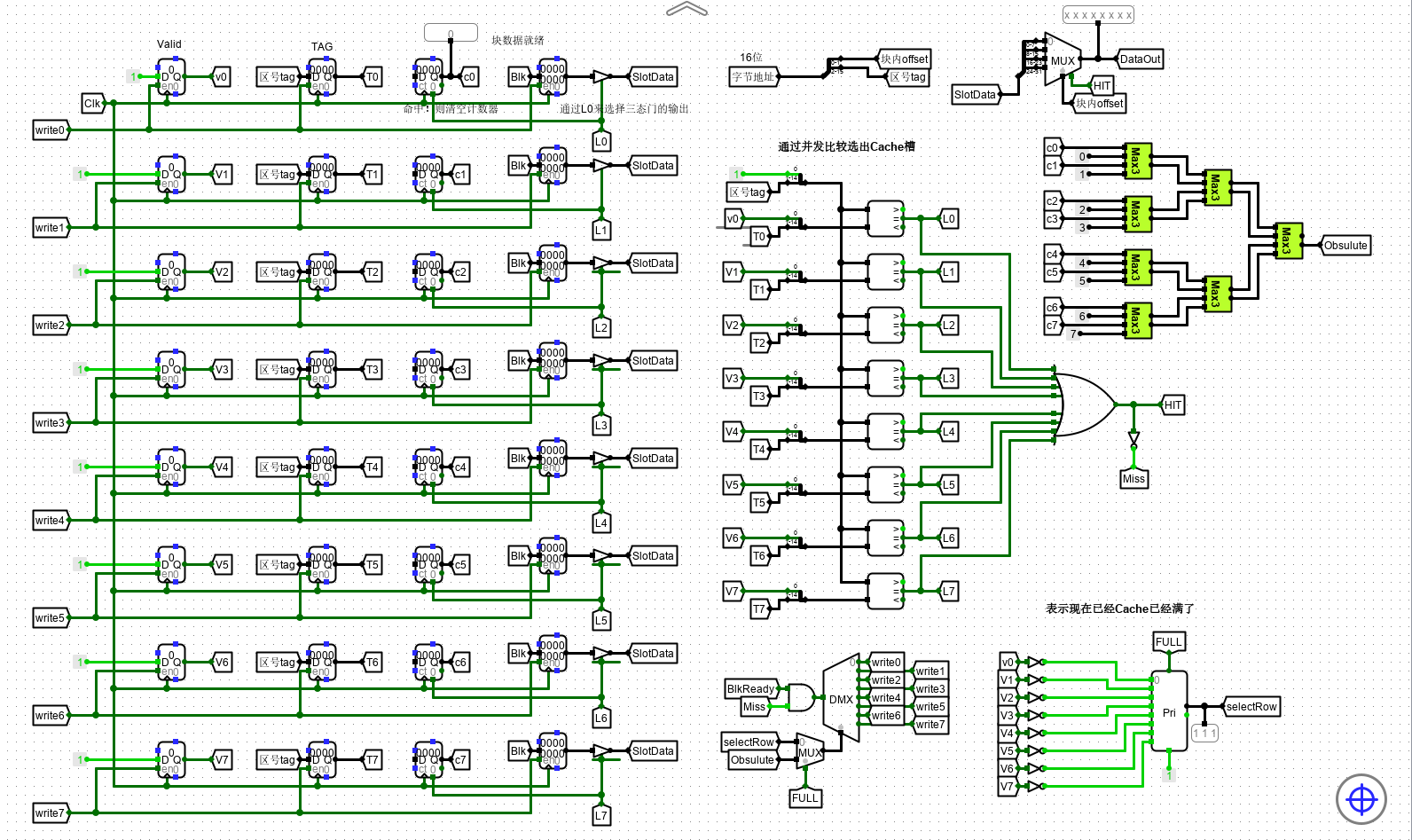Select the DMX demultiplexer component
The width and height of the screenshot is (1412, 840).
click(841, 699)
